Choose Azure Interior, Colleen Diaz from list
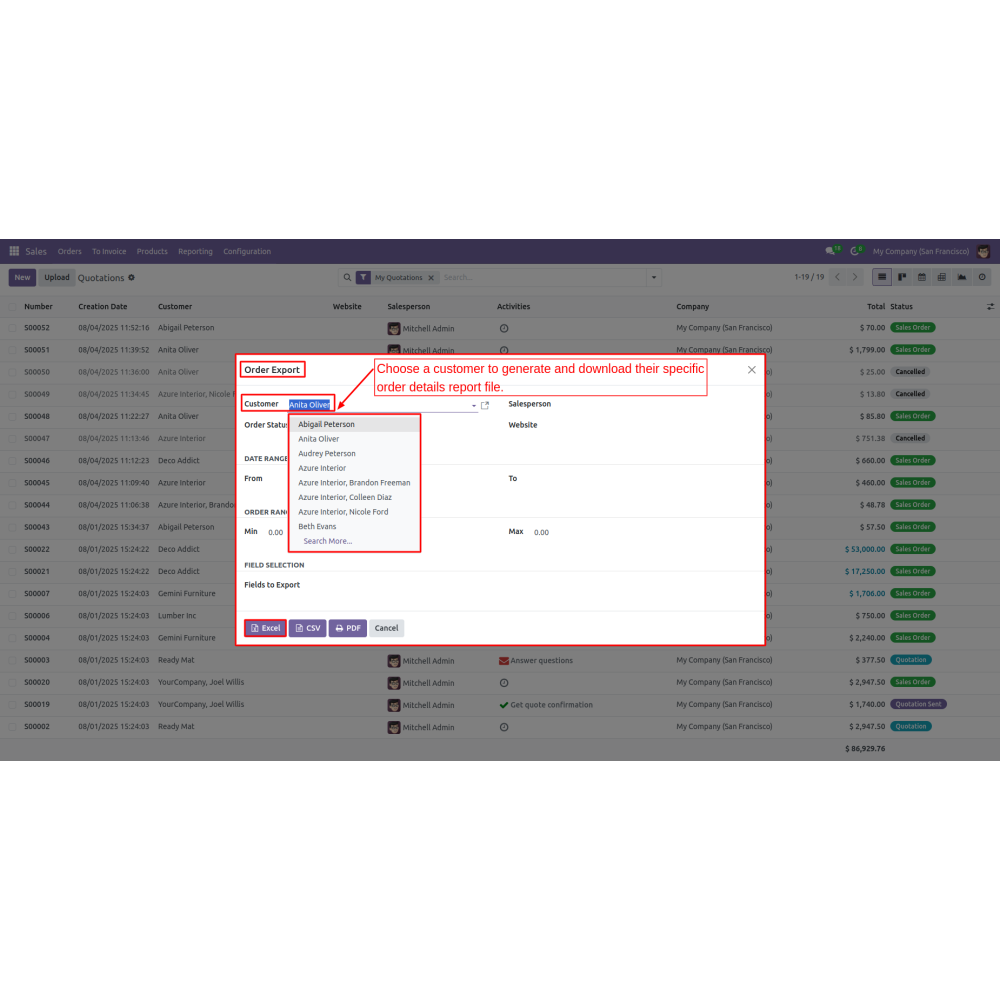 [x=344, y=497]
